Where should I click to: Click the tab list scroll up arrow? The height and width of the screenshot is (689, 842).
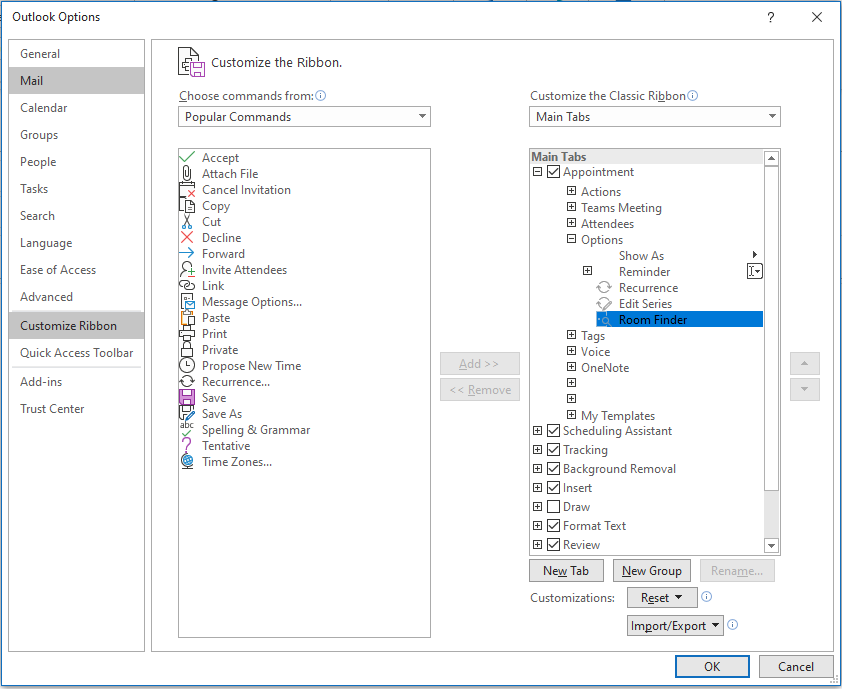[771, 158]
